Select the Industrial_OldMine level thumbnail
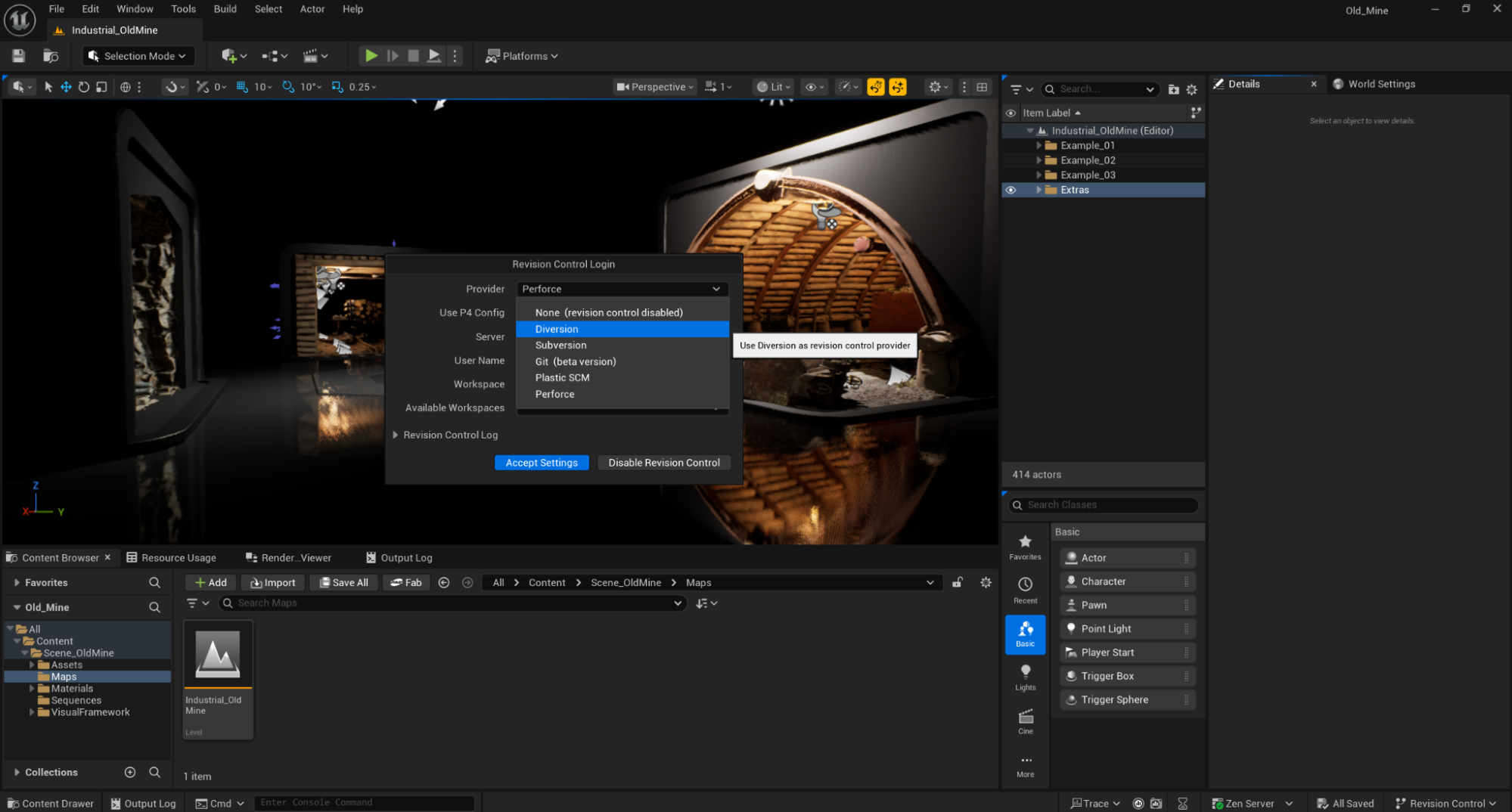 [x=218, y=655]
